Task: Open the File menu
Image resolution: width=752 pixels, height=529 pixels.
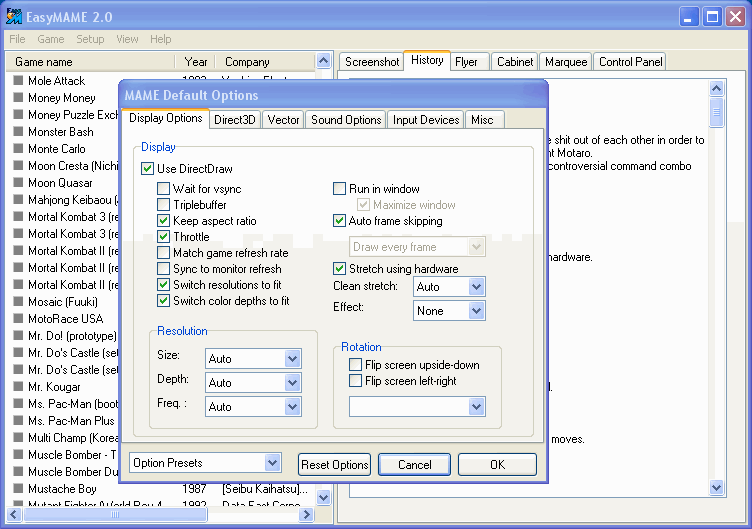Action: (17, 39)
